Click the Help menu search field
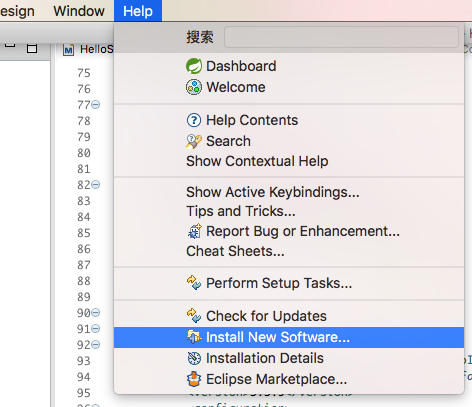The width and height of the screenshot is (472, 407). [341, 37]
